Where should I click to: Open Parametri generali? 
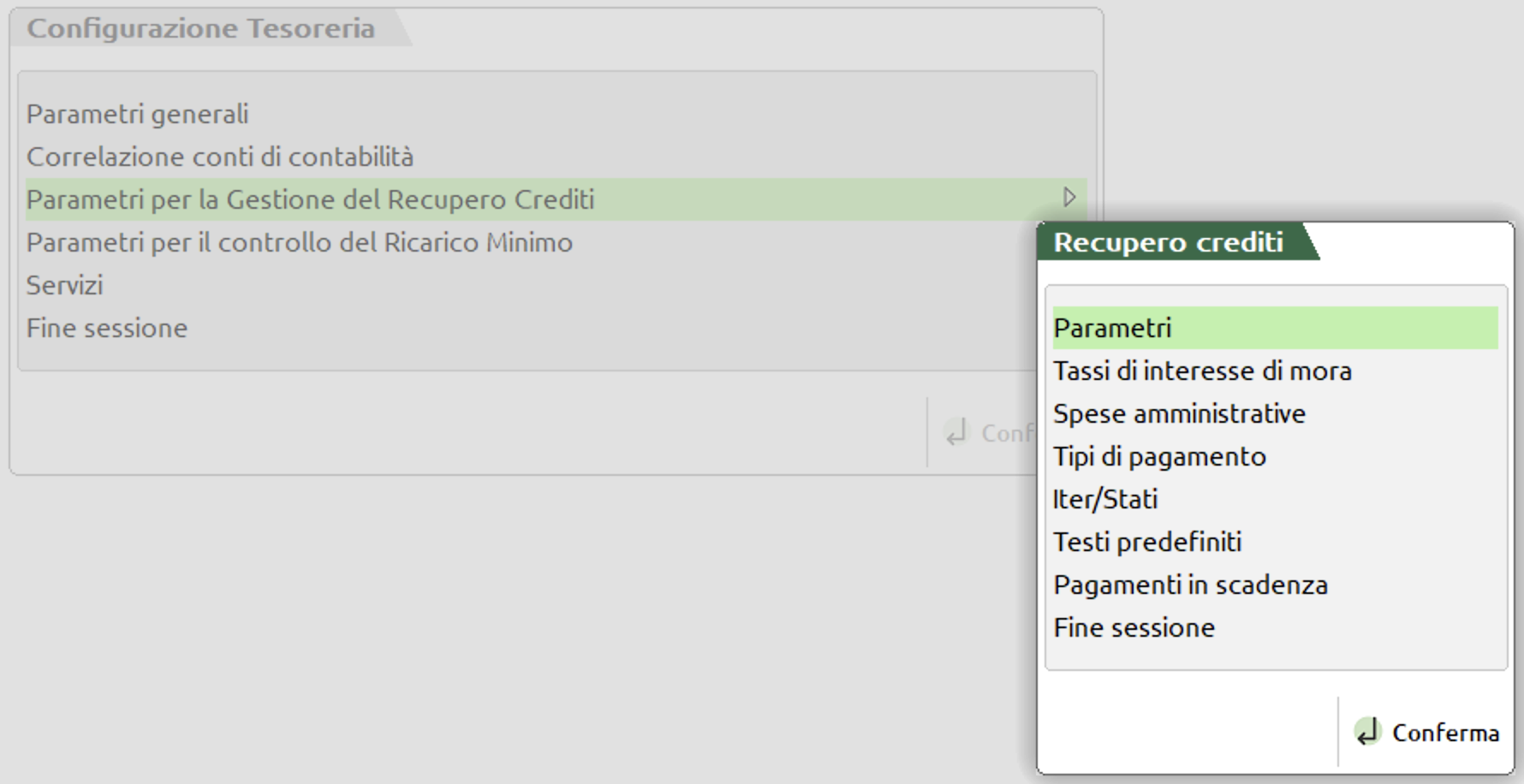[x=137, y=114]
